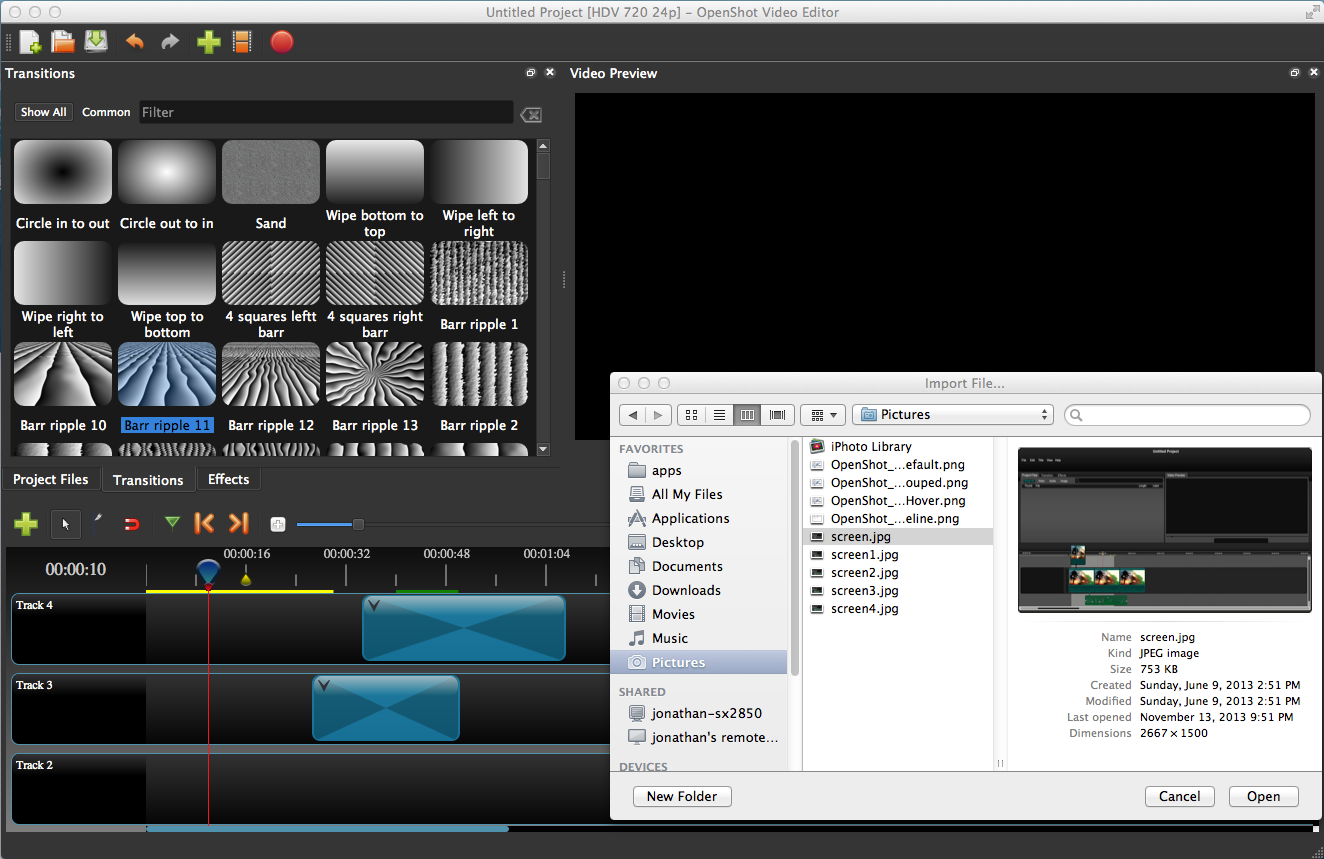This screenshot has width=1324, height=859.
Task: Adjust the timeline zoom slider handle
Action: [358, 524]
